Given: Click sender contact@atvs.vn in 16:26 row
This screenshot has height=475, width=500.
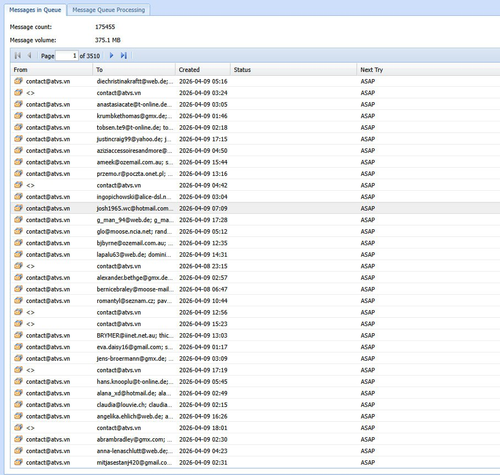Looking at the screenshot, I should [x=48, y=416].
